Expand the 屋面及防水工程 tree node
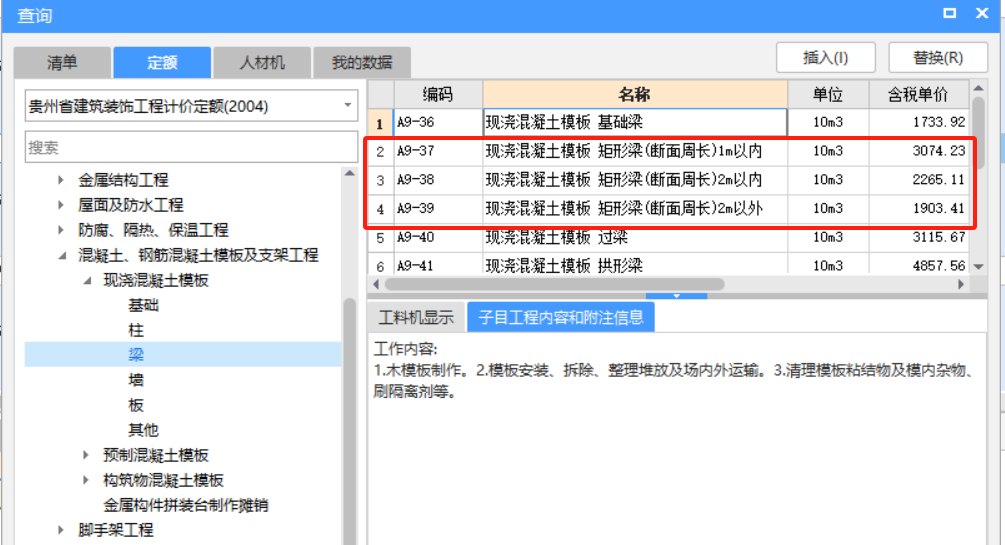The image size is (1005, 545). [x=61, y=205]
